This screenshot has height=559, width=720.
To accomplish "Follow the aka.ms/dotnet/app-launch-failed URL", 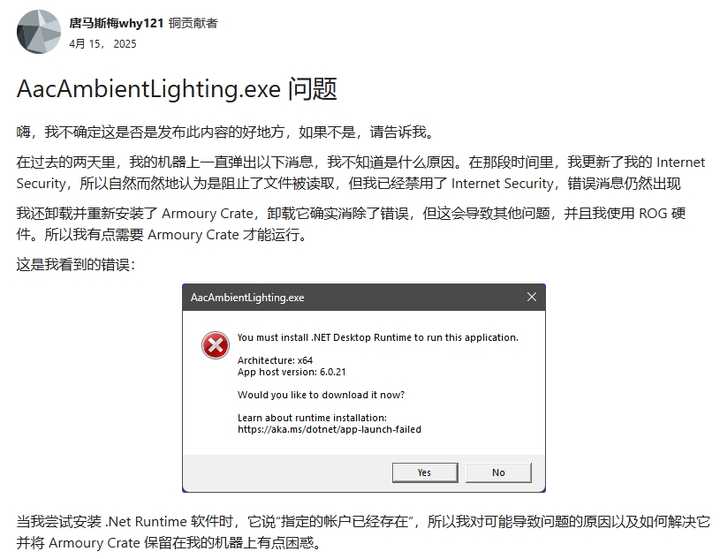I will [x=329, y=429].
